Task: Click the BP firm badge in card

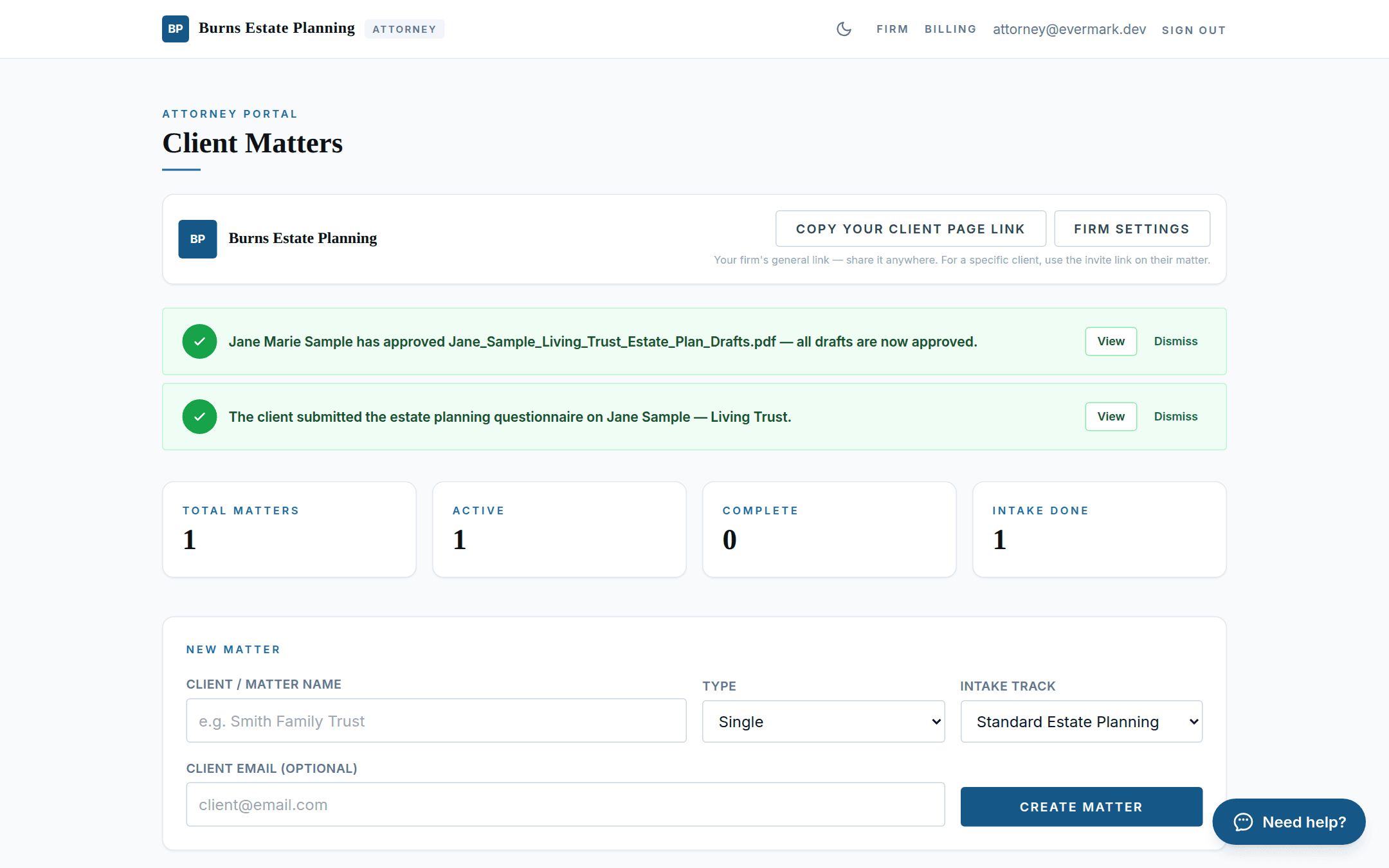Action: click(x=197, y=239)
